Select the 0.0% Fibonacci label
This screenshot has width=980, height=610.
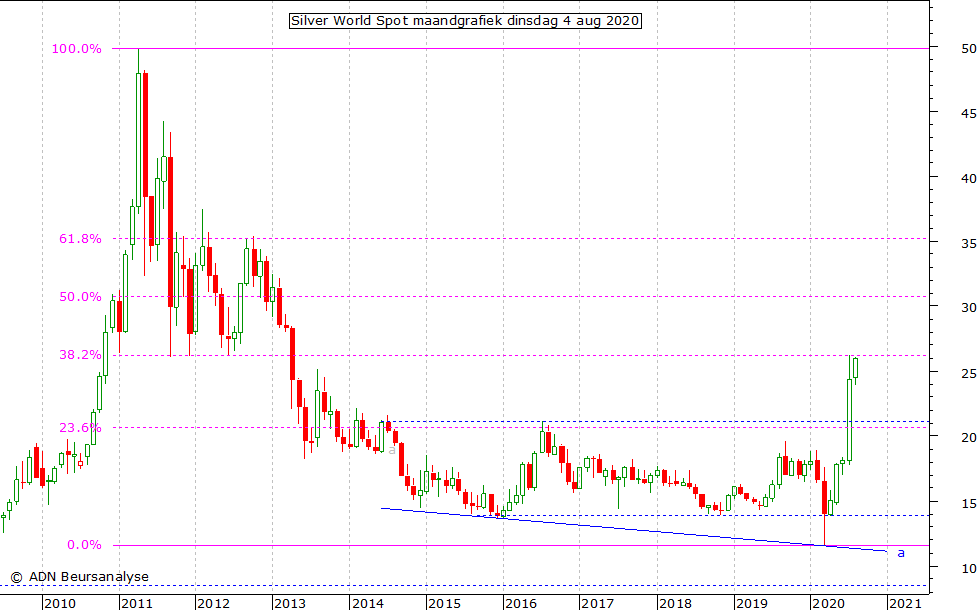pos(84,545)
